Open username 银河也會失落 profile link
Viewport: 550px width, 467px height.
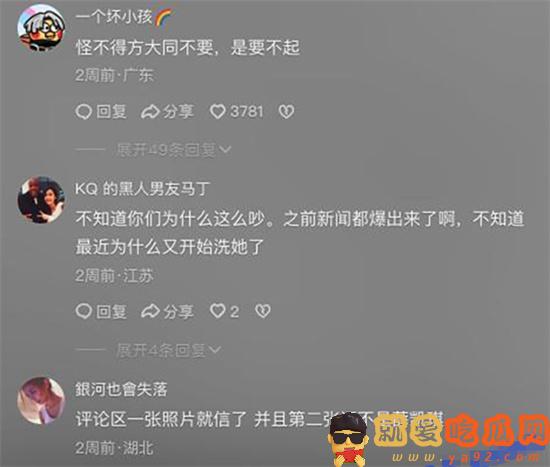(x=121, y=389)
